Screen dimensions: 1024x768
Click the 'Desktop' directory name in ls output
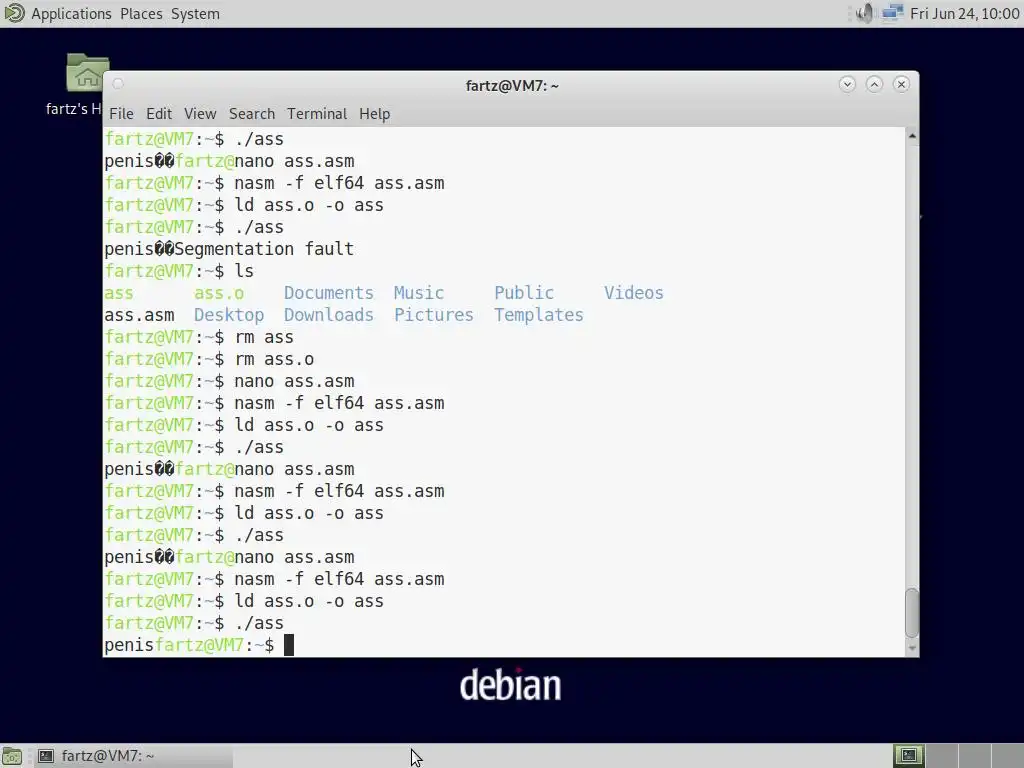pyautogui.click(x=229, y=315)
